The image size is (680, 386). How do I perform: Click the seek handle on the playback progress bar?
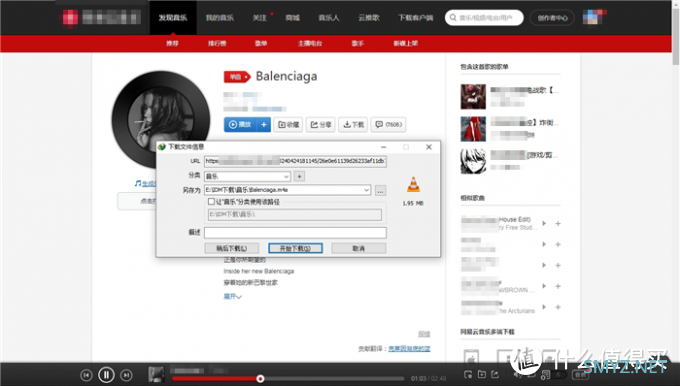click(260, 379)
